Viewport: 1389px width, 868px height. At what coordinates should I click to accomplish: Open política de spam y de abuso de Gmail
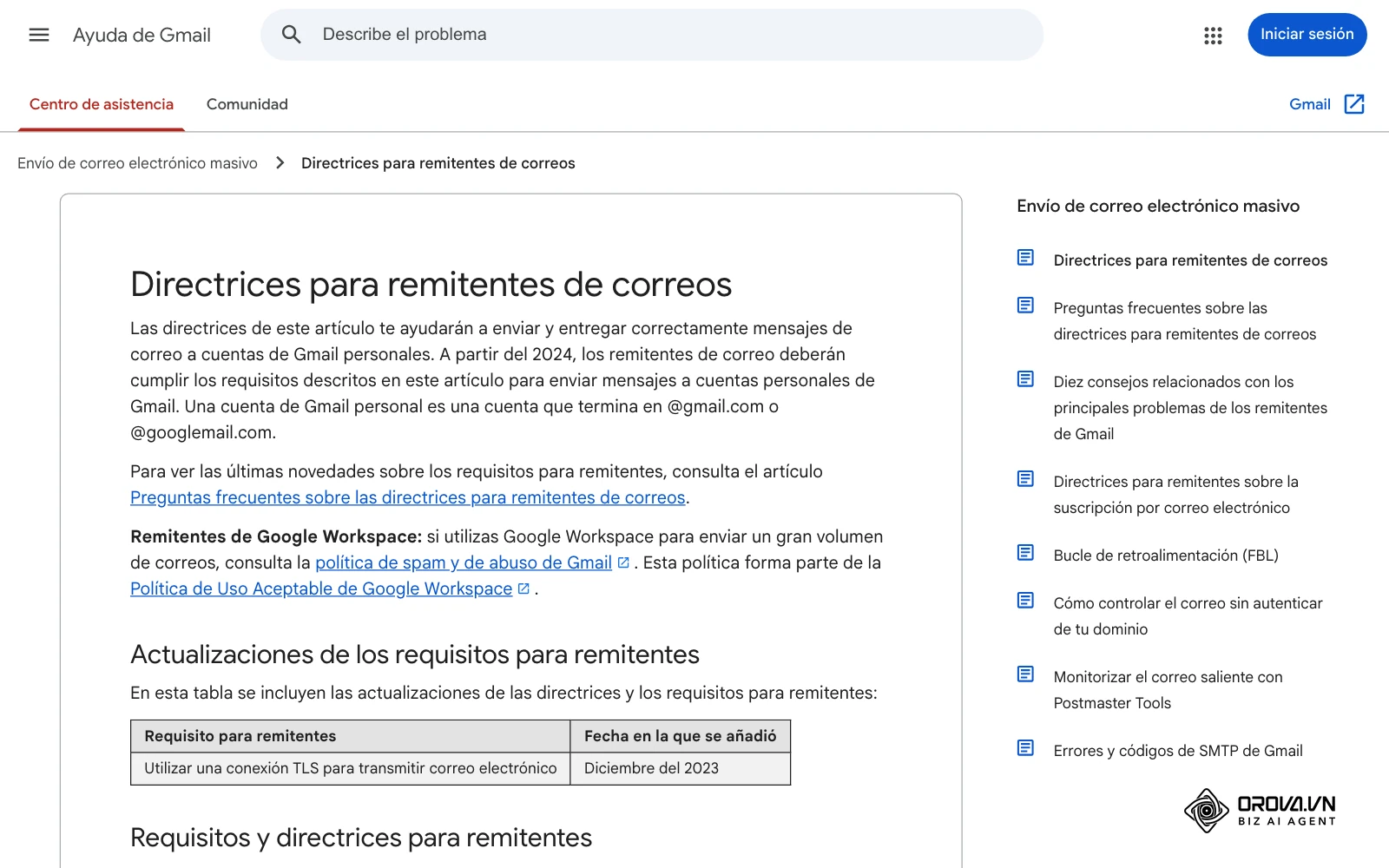tap(464, 562)
